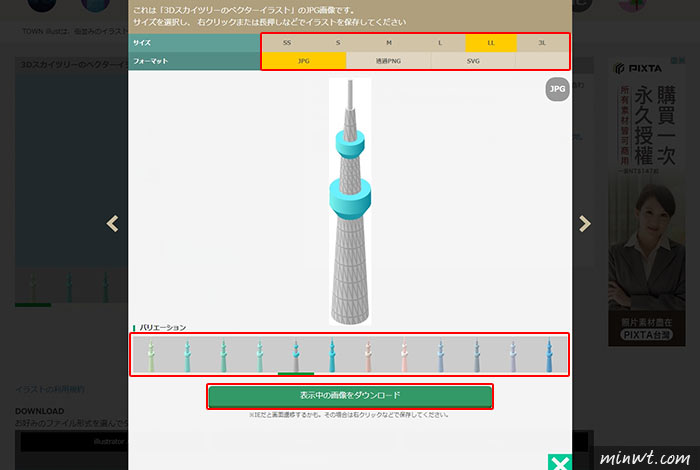The image size is (700, 470).
Task: Select the SS size option
Action: click(287, 43)
